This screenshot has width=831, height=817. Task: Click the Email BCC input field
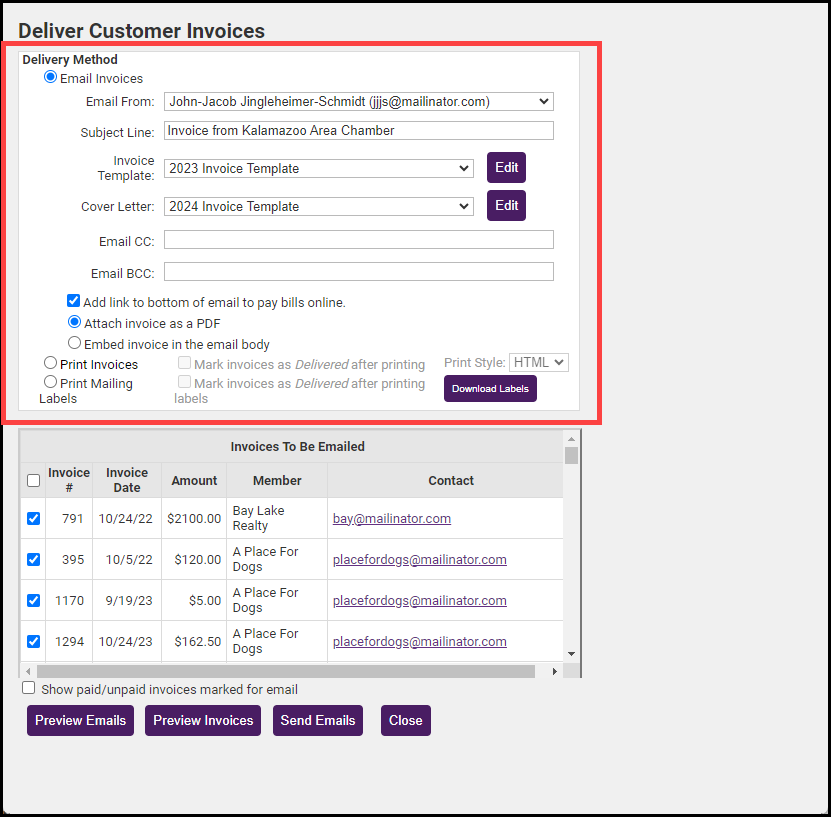tap(358, 272)
